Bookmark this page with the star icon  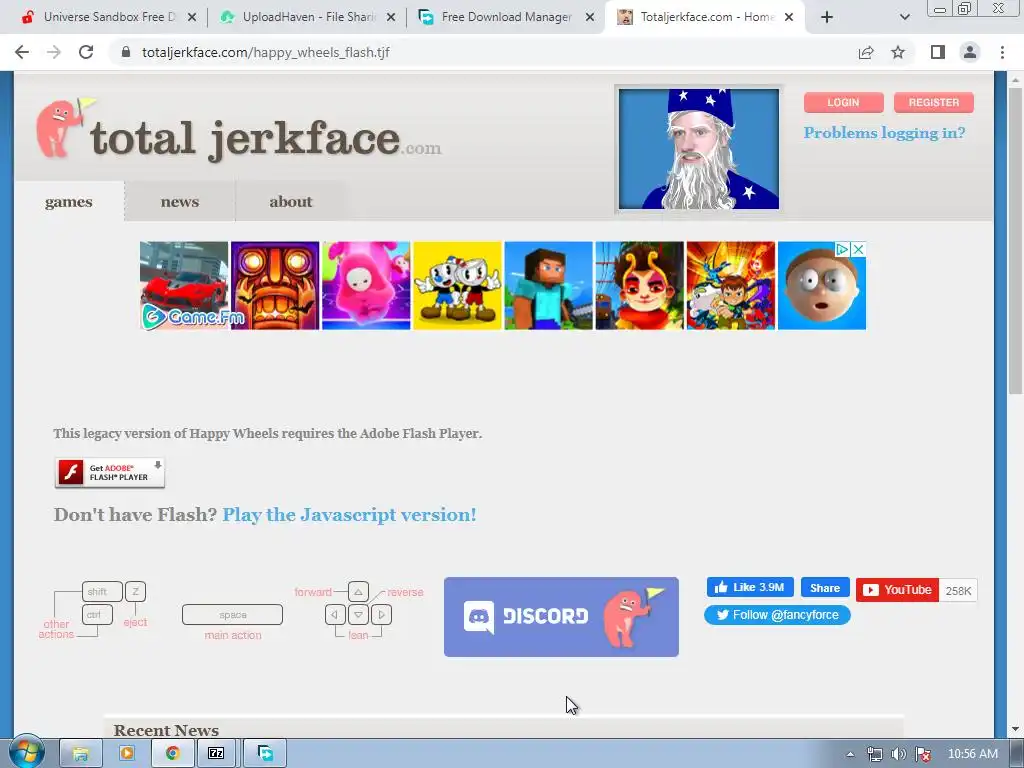coord(898,52)
